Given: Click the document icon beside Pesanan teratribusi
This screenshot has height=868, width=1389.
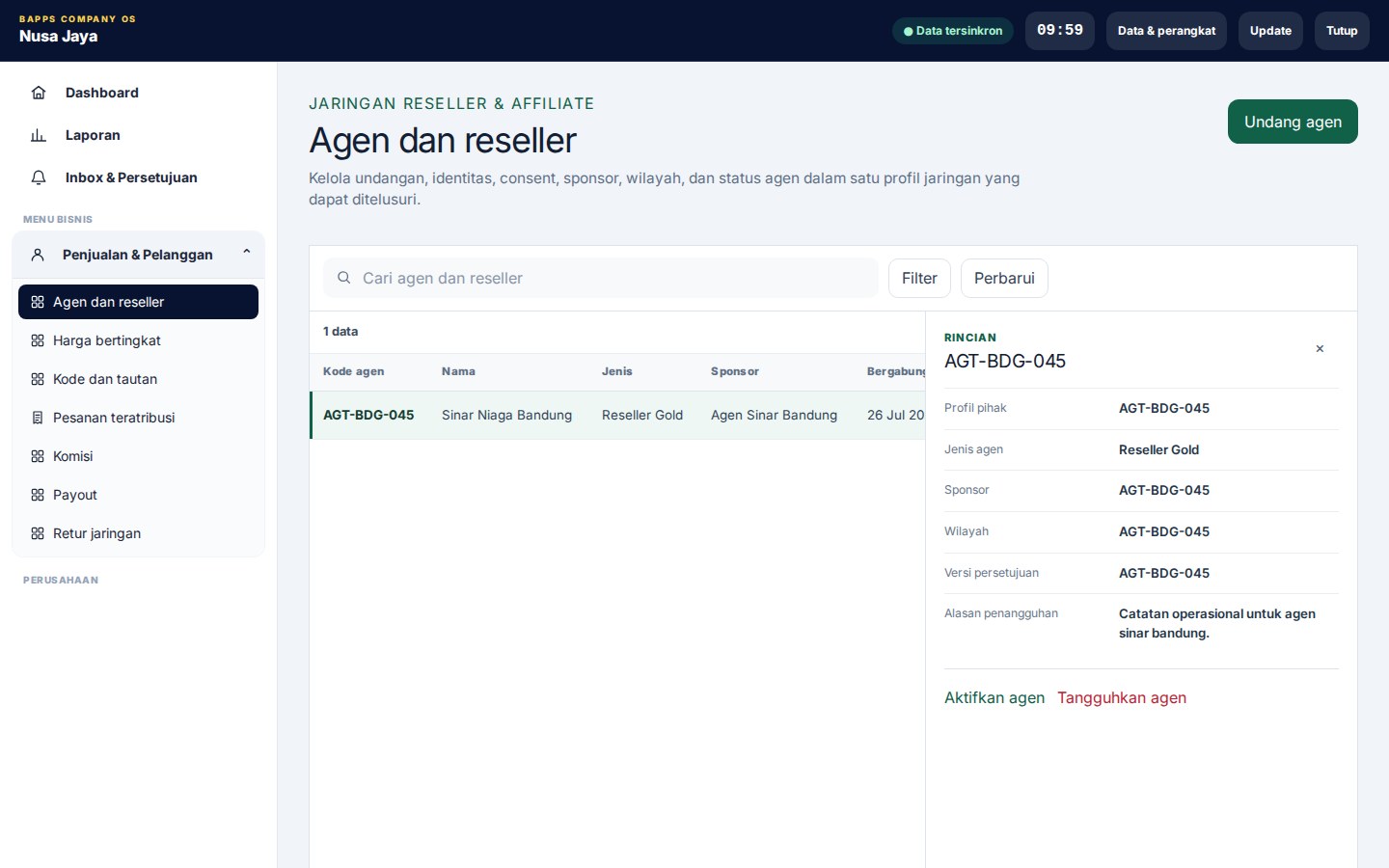Looking at the screenshot, I should tap(38, 418).
